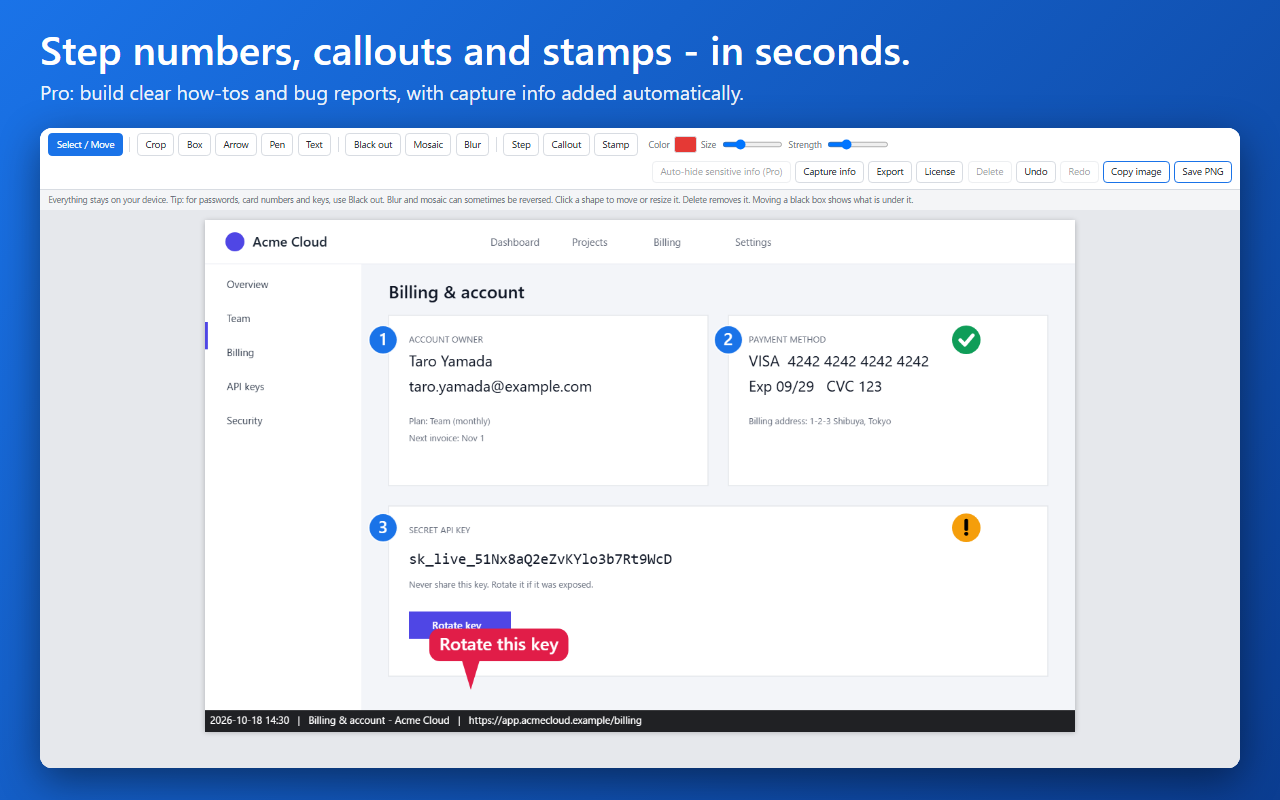This screenshot has height=800, width=1280.
Task: Select the Mosaic tool
Action: (x=428, y=145)
